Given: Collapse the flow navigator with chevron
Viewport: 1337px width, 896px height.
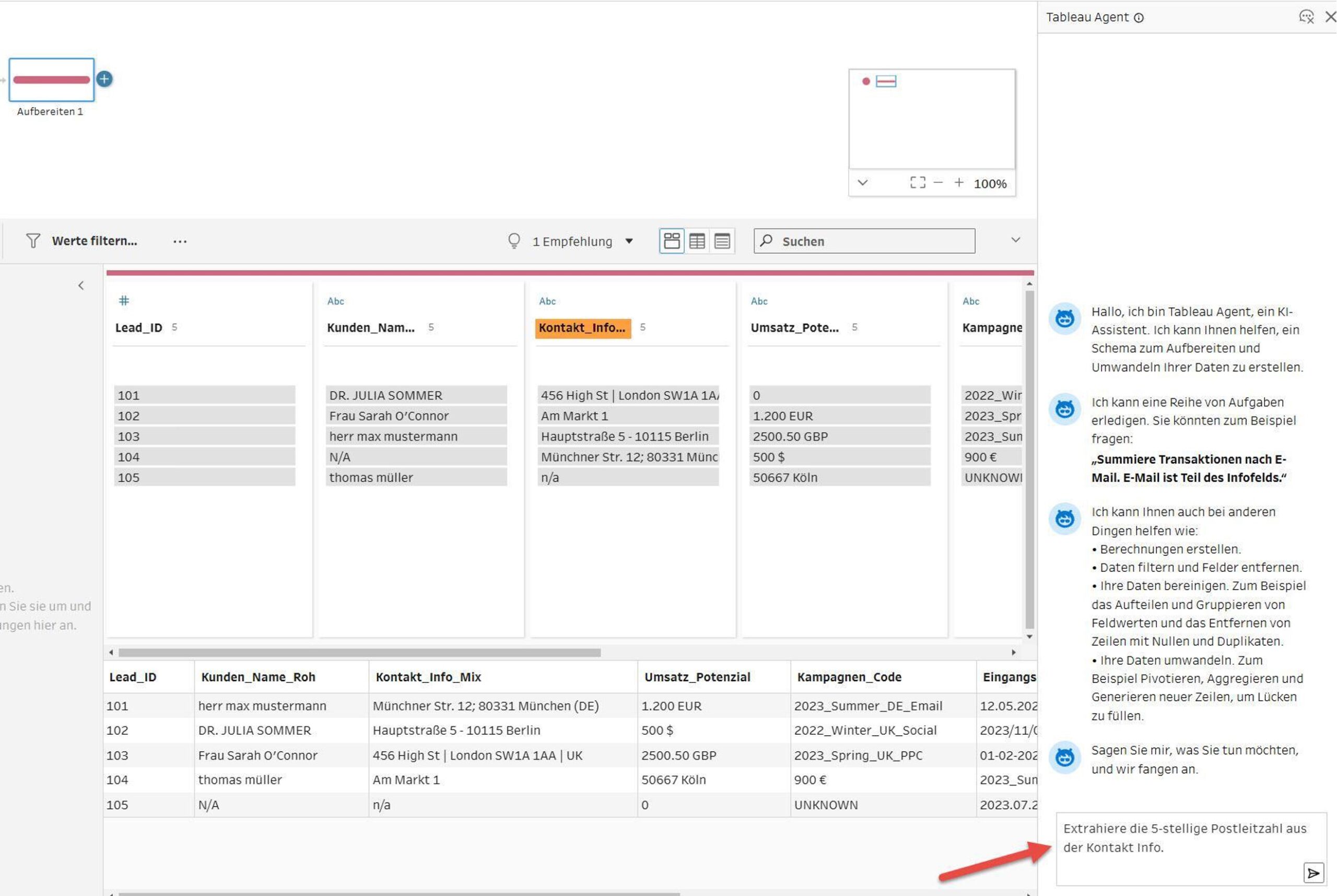Looking at the screenshot, I should pyautogui.click(x=863, y=183).
